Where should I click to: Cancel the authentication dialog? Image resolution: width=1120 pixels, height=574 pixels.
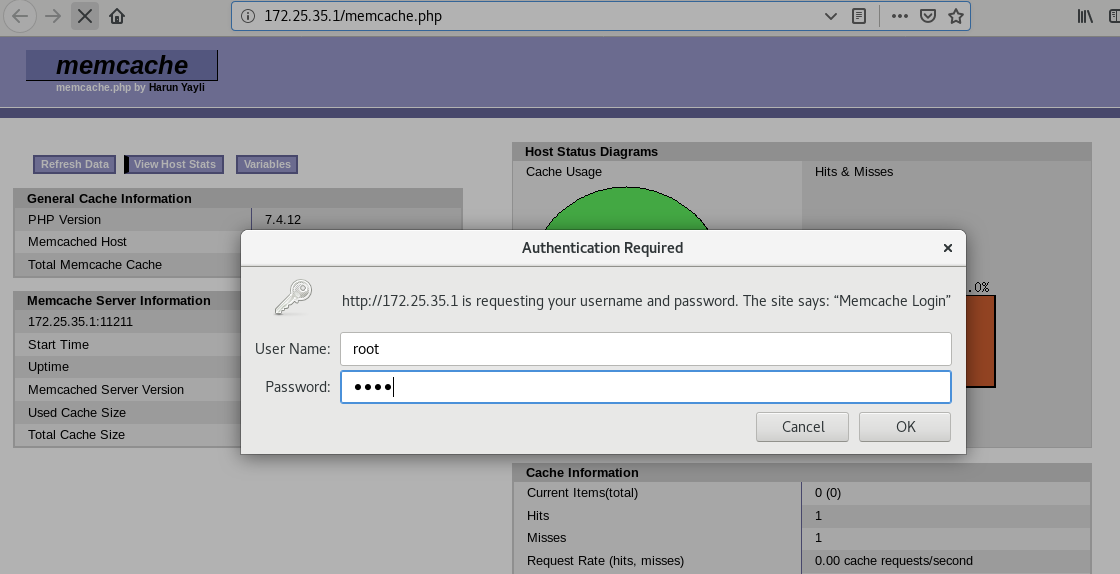803,427
